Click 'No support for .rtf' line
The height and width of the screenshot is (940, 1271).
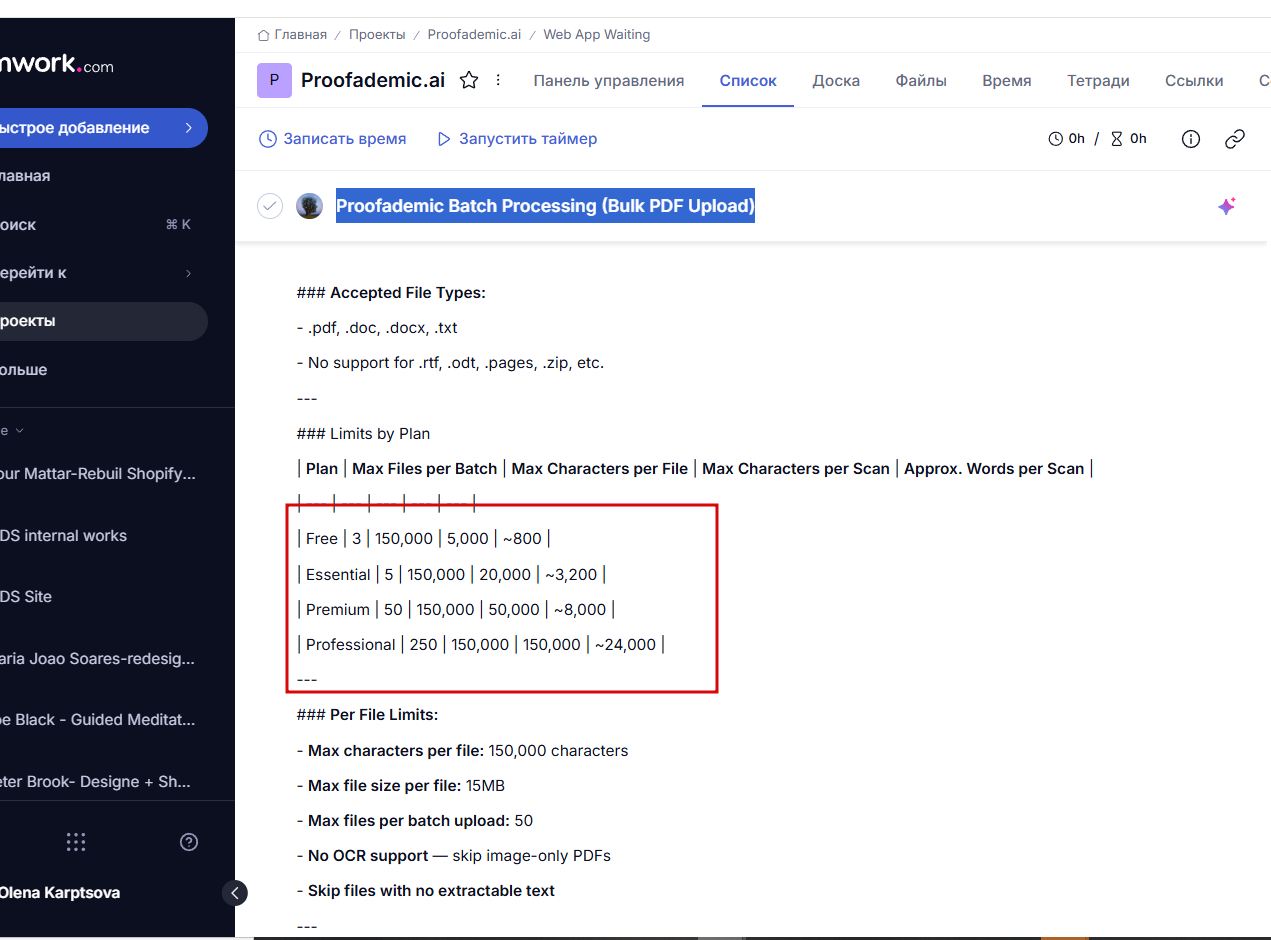coord(450,363)
